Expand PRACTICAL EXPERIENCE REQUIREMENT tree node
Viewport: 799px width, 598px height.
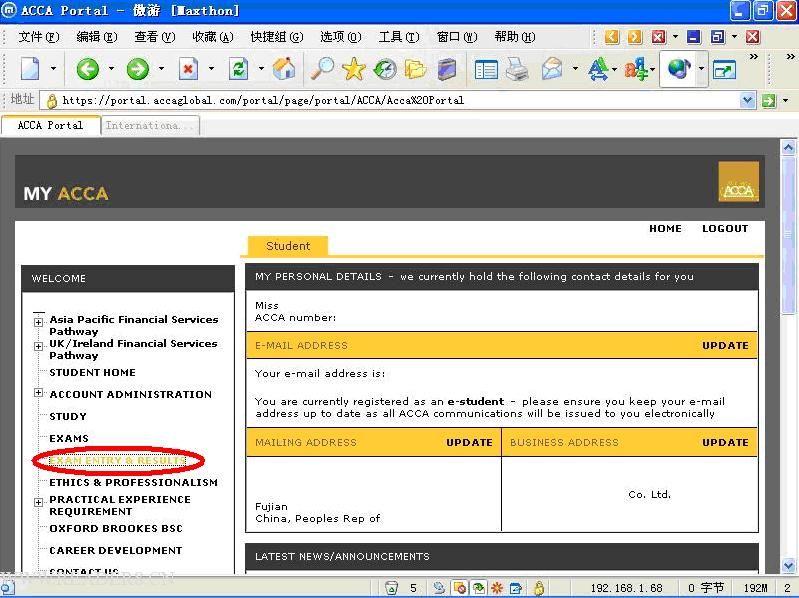(x=38, y=502)
